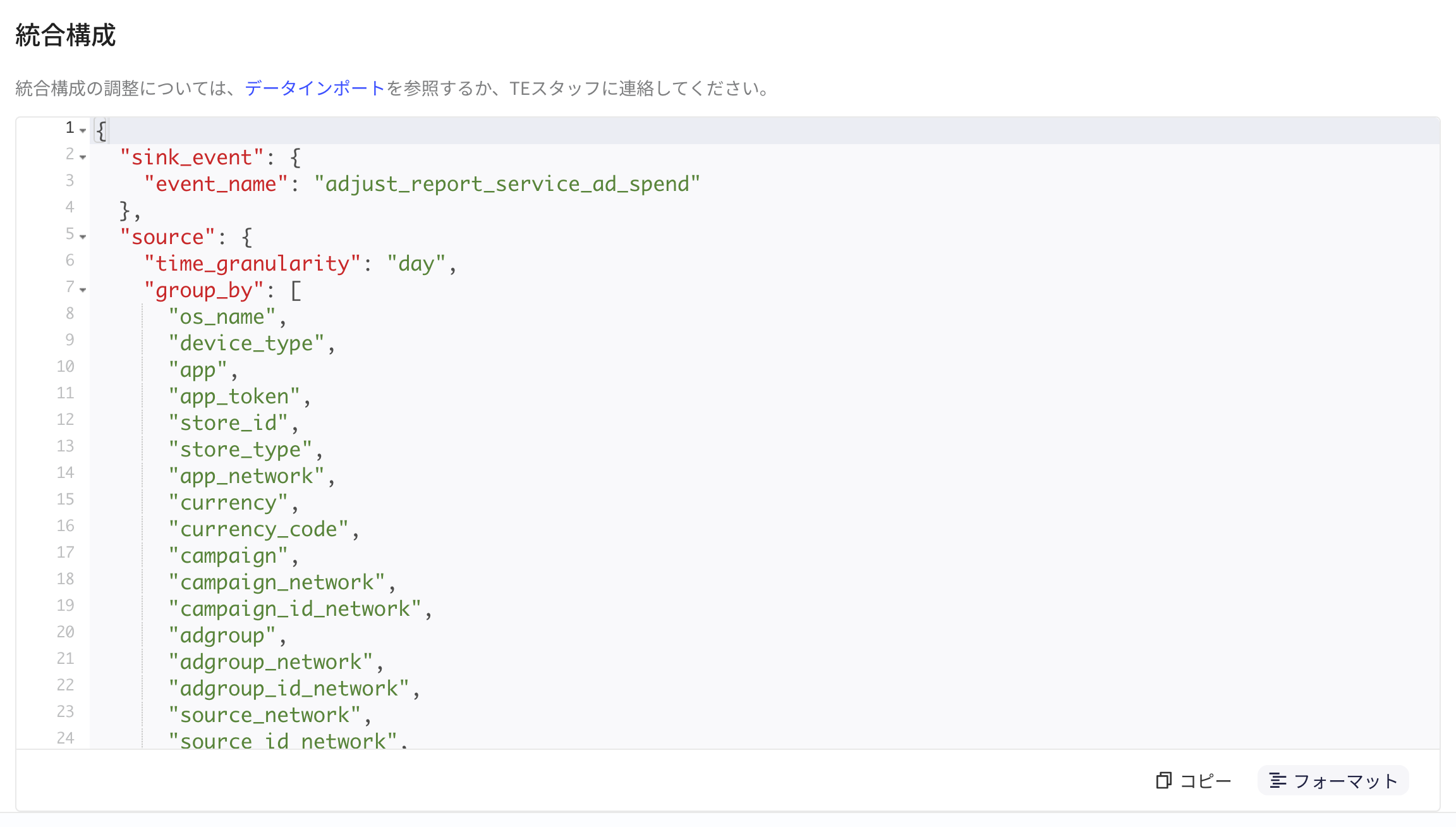Click the "app_token" entry

pos(234,396)
